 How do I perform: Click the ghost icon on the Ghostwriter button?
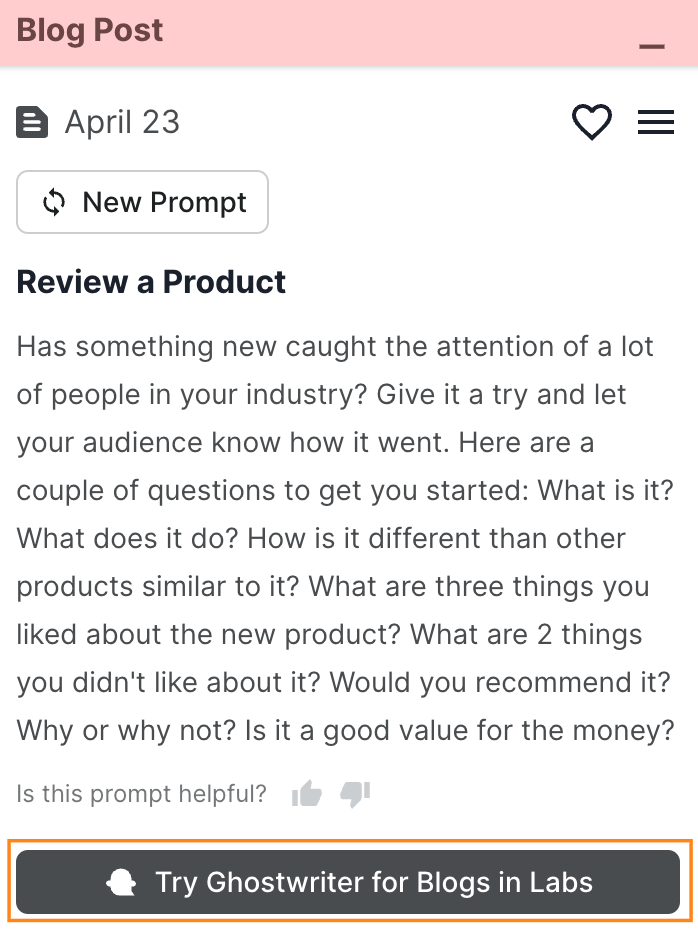(122, 883)
